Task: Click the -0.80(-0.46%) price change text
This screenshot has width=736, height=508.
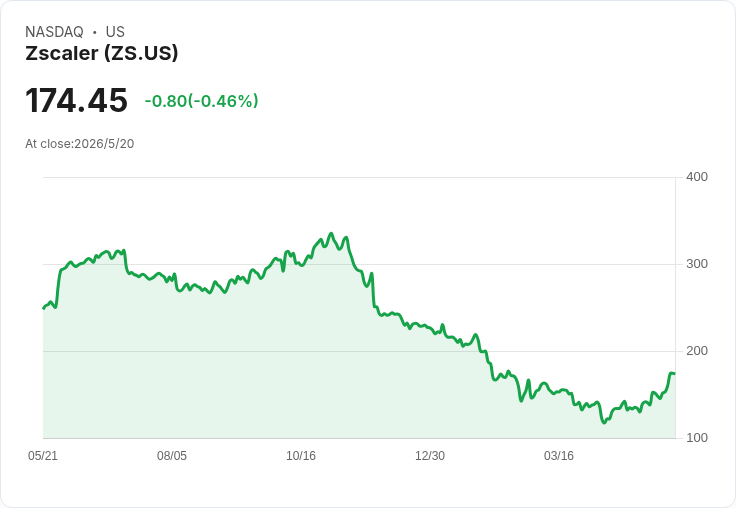Action: 201,101
